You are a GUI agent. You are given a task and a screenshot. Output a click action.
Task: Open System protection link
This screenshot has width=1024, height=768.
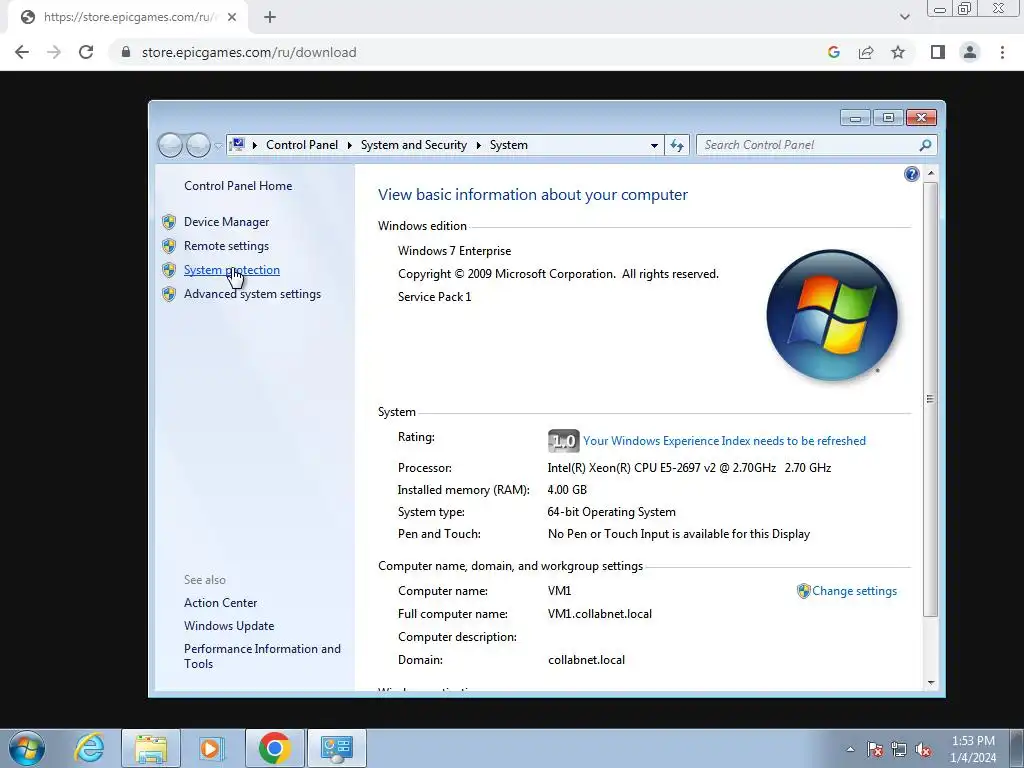coord(231,270)
